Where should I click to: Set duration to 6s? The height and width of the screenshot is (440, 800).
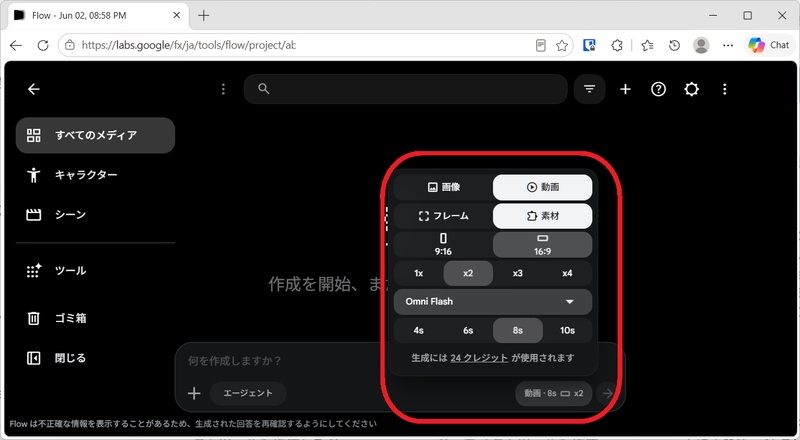(468, 330)
